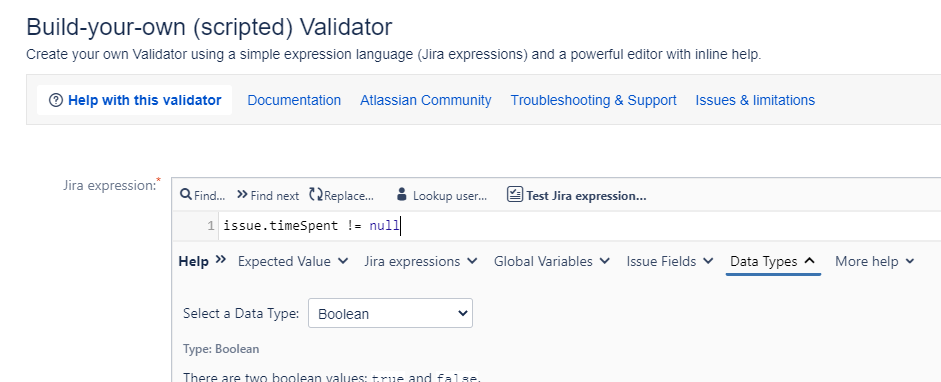Click Test Jira expression button
Viewport: 941px width, 382px height.
click(577, 195)
